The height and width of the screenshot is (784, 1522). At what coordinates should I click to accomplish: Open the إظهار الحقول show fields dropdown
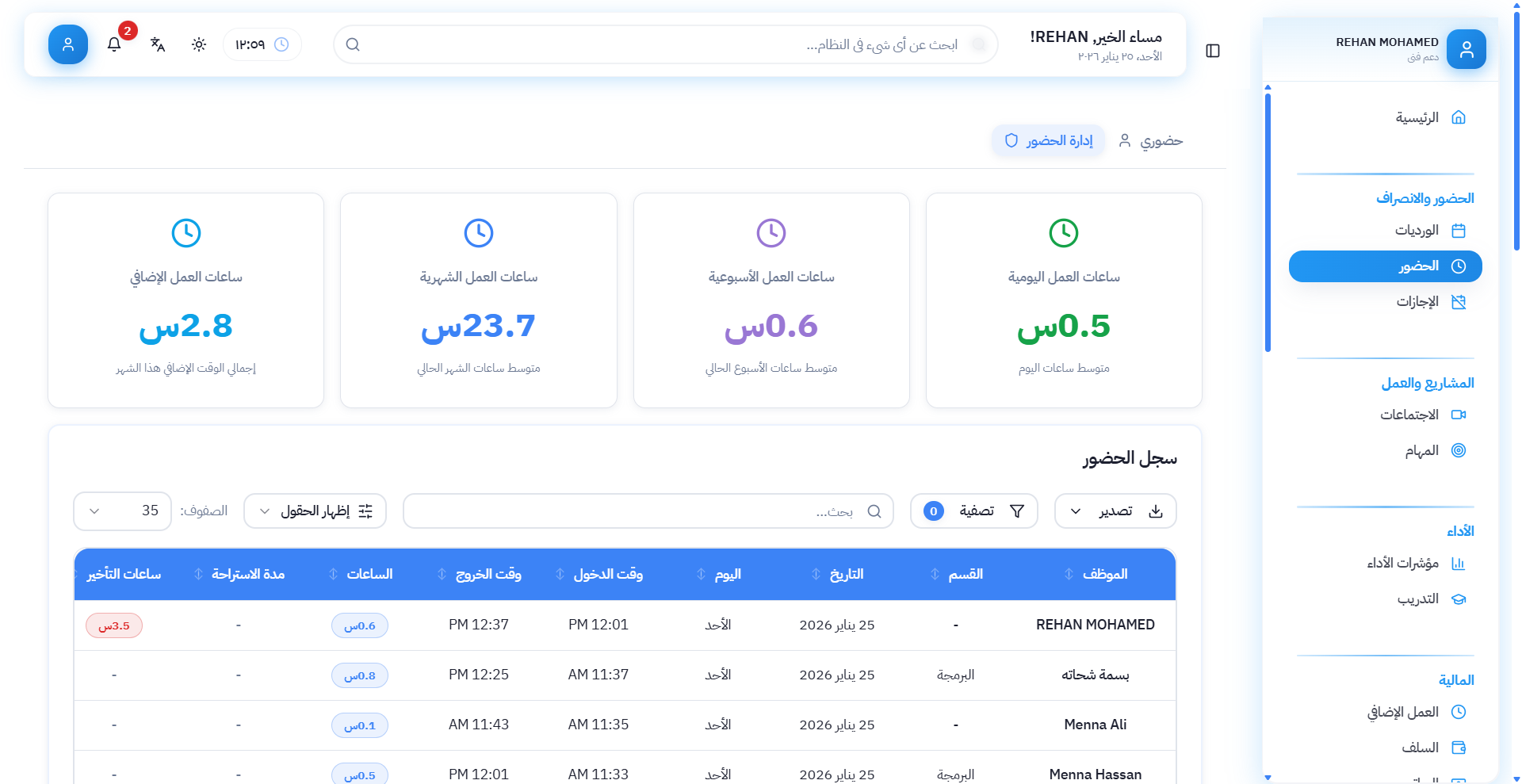click(315, 511)
